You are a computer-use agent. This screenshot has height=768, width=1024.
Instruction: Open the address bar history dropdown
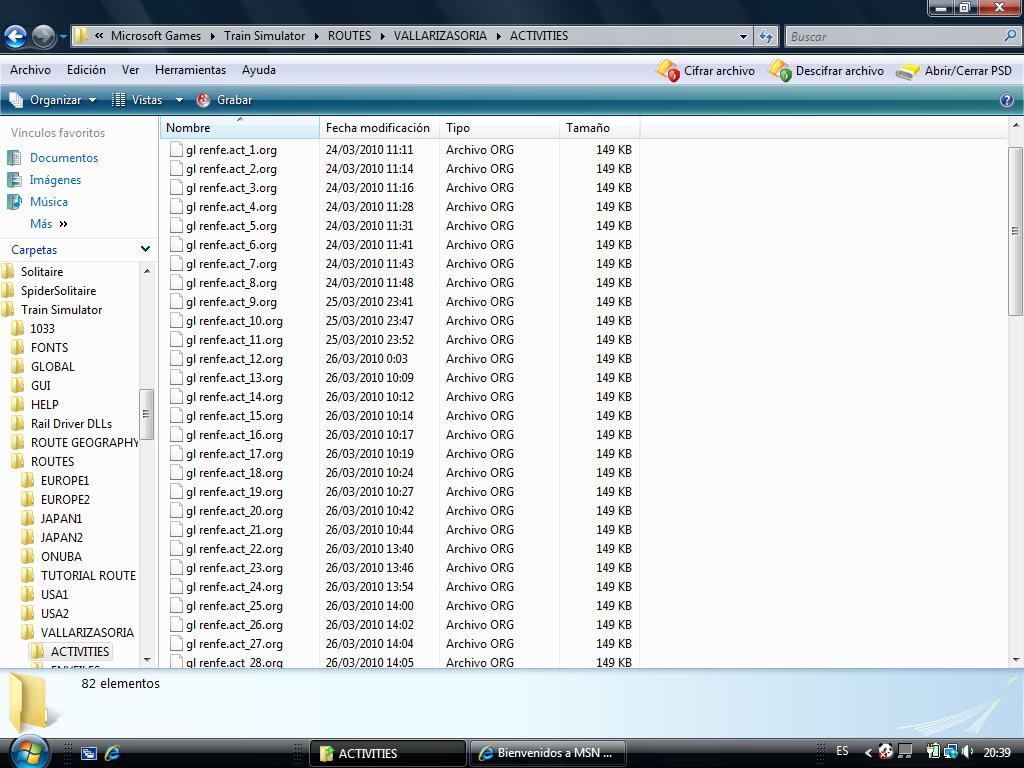[743, 36]
